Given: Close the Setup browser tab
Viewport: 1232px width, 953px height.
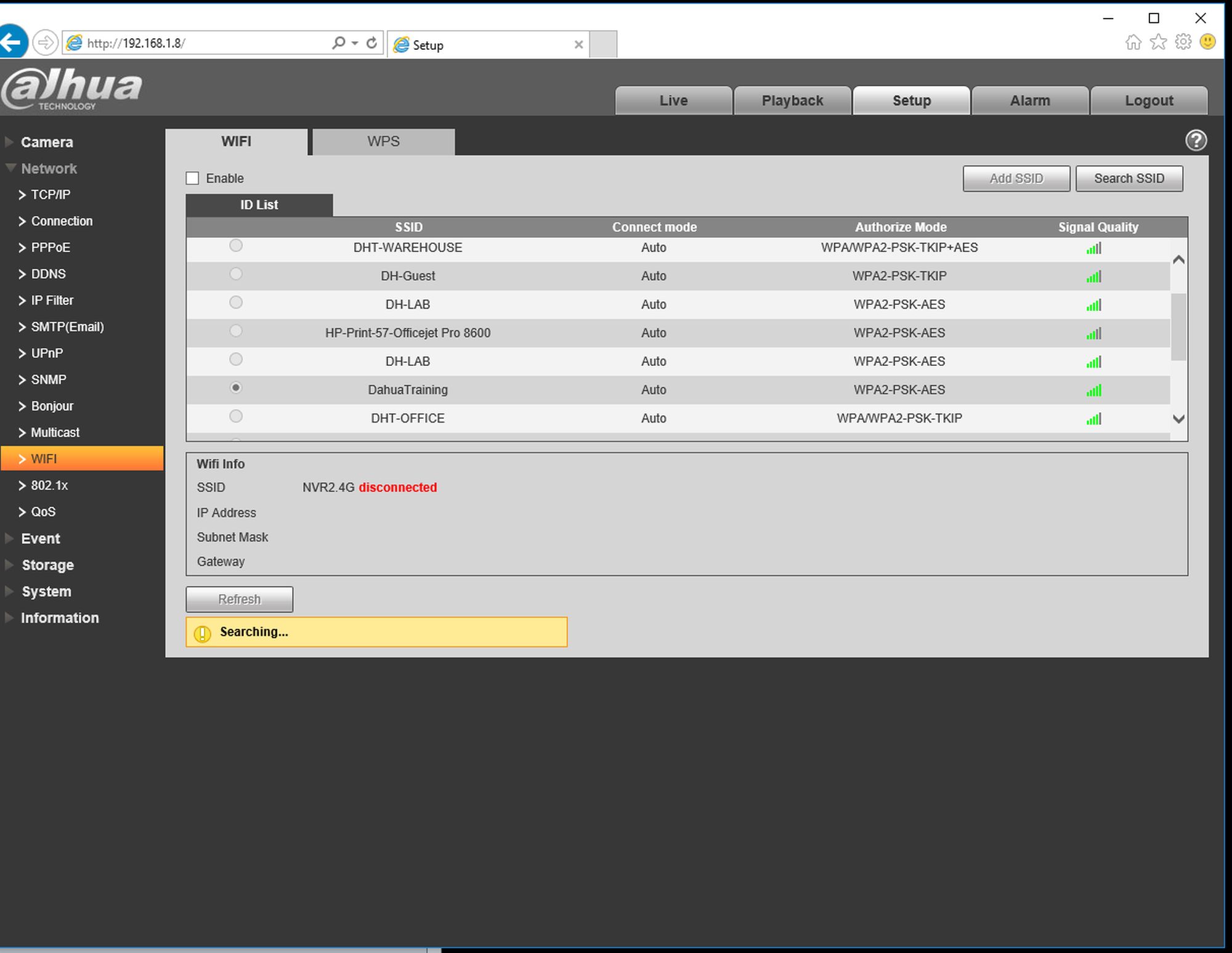Looking at the screenshot, I should coord(578,44).
